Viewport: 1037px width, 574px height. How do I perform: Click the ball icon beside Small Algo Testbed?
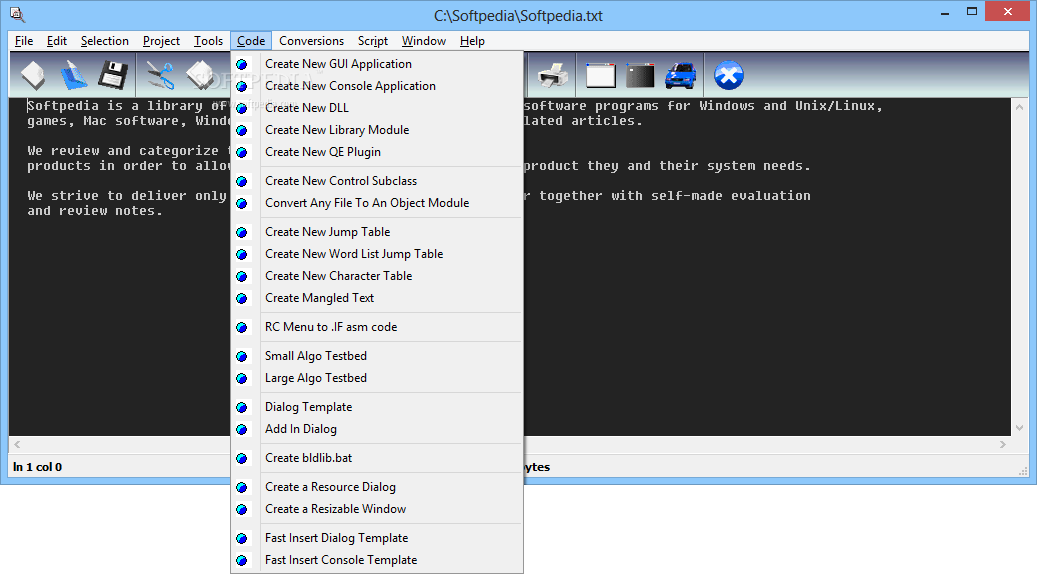pyautogui.click(x=242, y=357)
